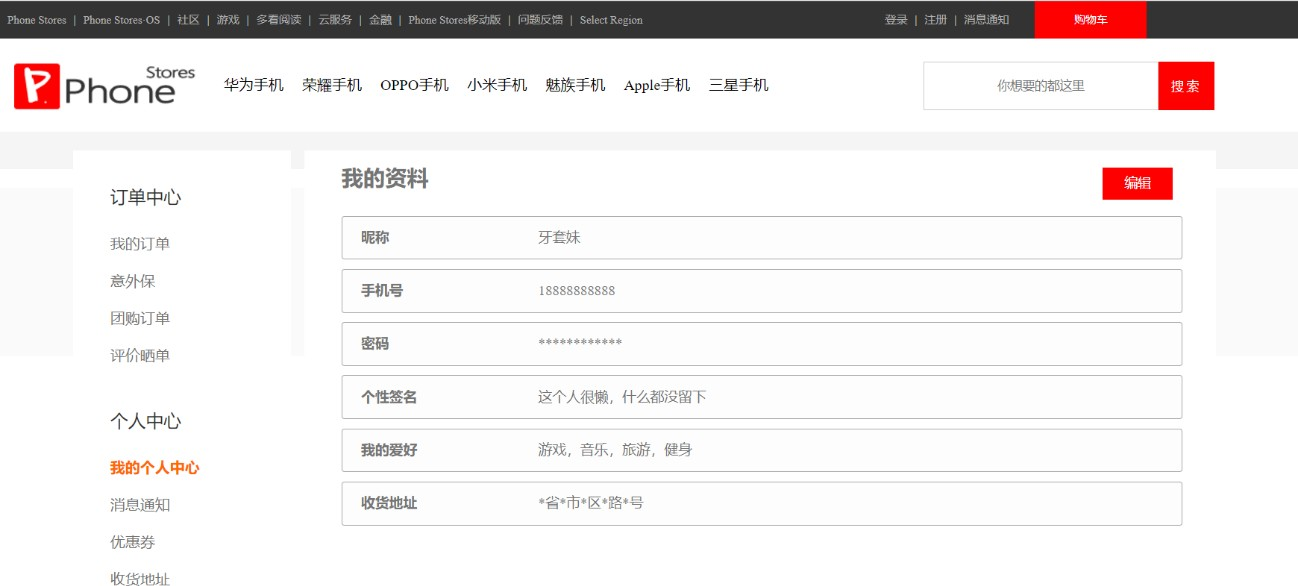Viewport: 1298px width, 586px height.
Task: Click Select Region link
Action: click(x=611, y=20)
